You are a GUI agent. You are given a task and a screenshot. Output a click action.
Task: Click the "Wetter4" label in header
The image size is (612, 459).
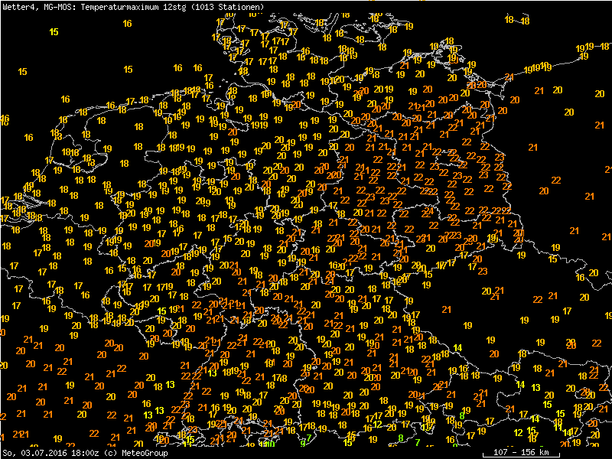tap(17, 6)
